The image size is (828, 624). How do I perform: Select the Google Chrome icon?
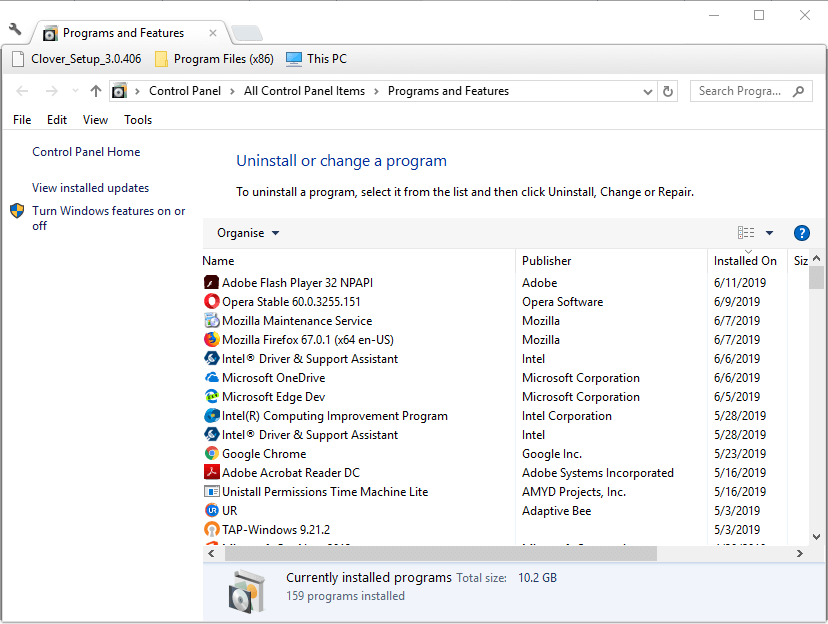pos(211,453)
